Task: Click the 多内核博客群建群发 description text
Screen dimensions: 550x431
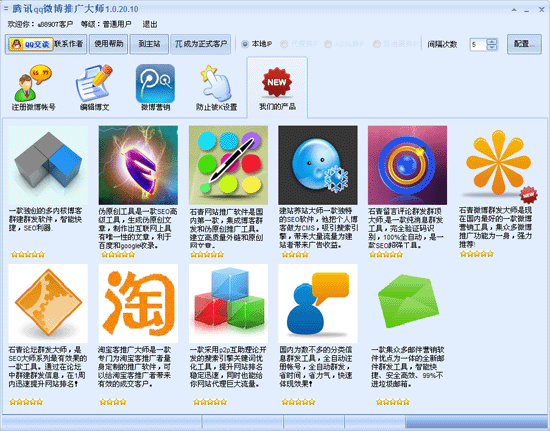Action: (46, 219)
